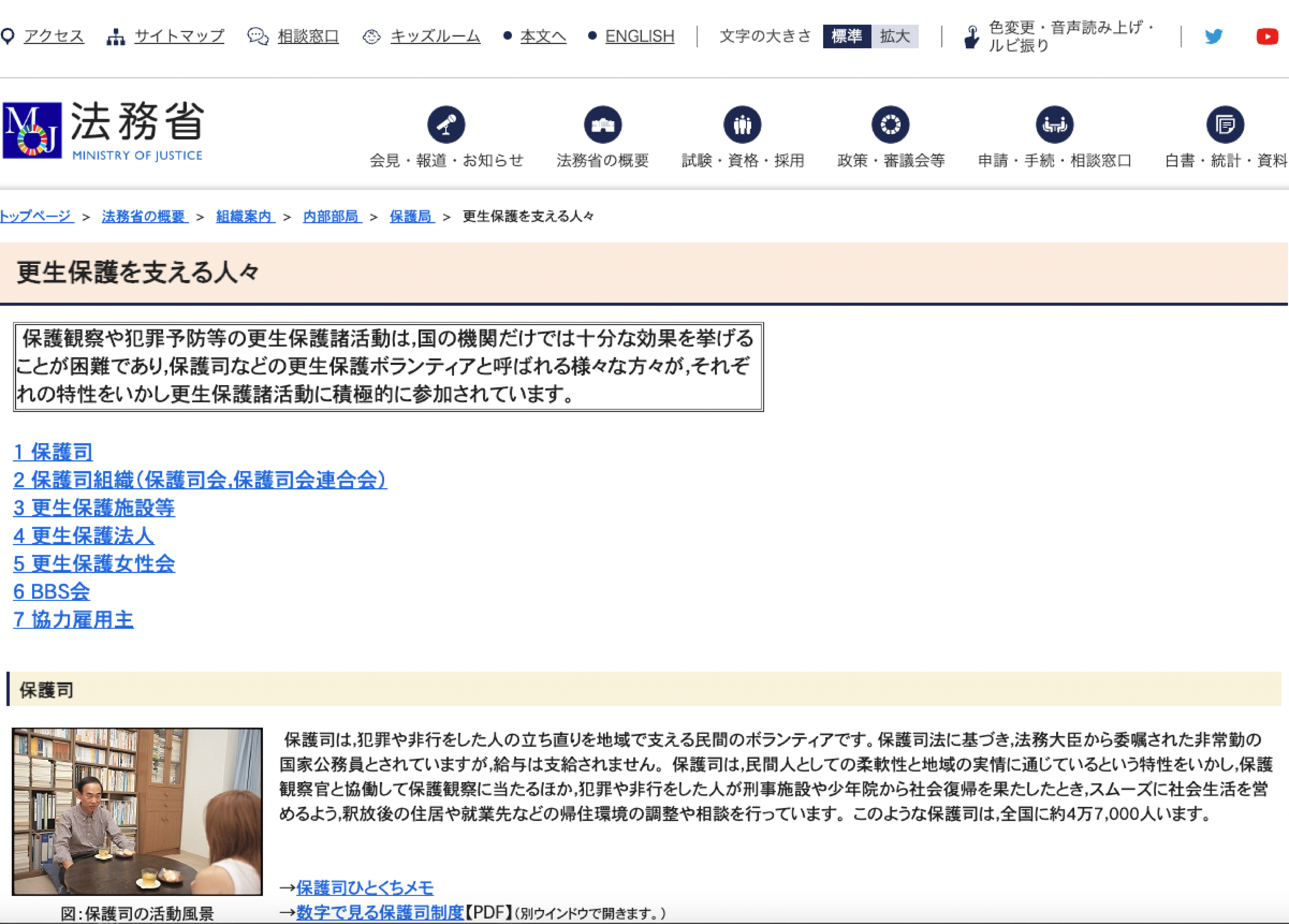The width and height of the screenshot is (1289, 924).
Task: Set text size to 標準
Action: coord(847,36)
